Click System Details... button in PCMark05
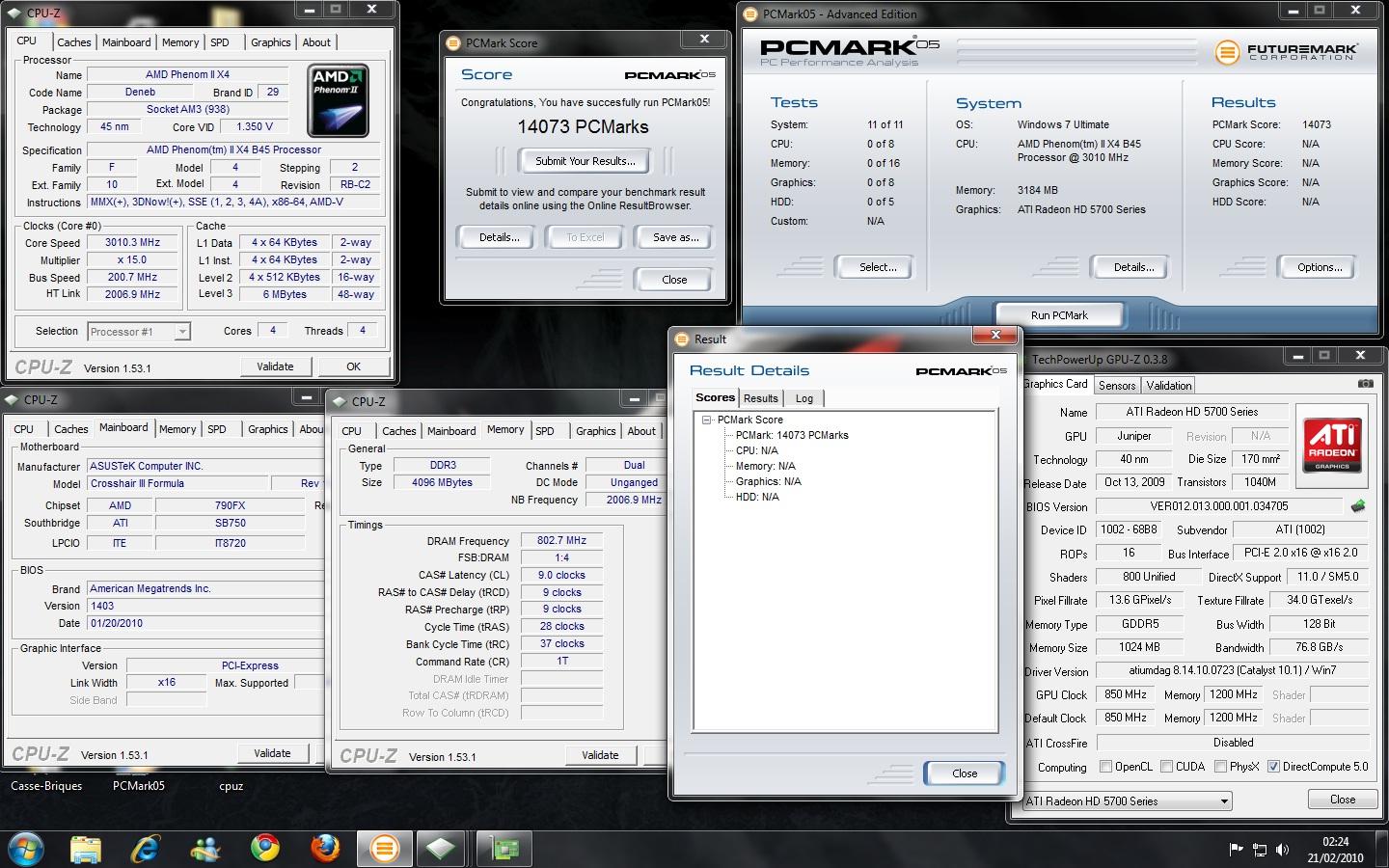Viewport: 1389px width, 868px height. tap(1133, 267)
